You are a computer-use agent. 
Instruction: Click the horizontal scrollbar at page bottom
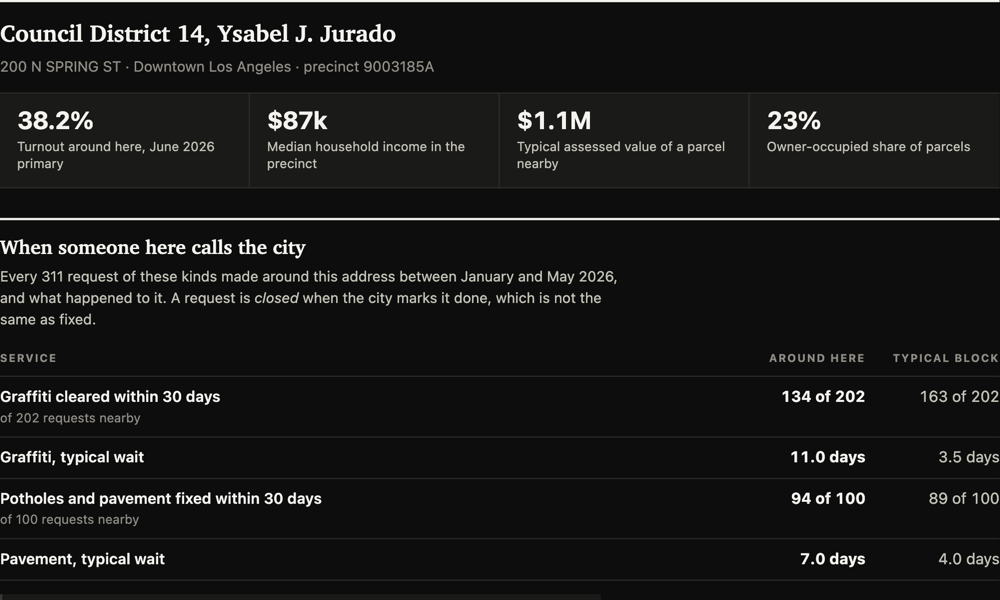(300, 597)
